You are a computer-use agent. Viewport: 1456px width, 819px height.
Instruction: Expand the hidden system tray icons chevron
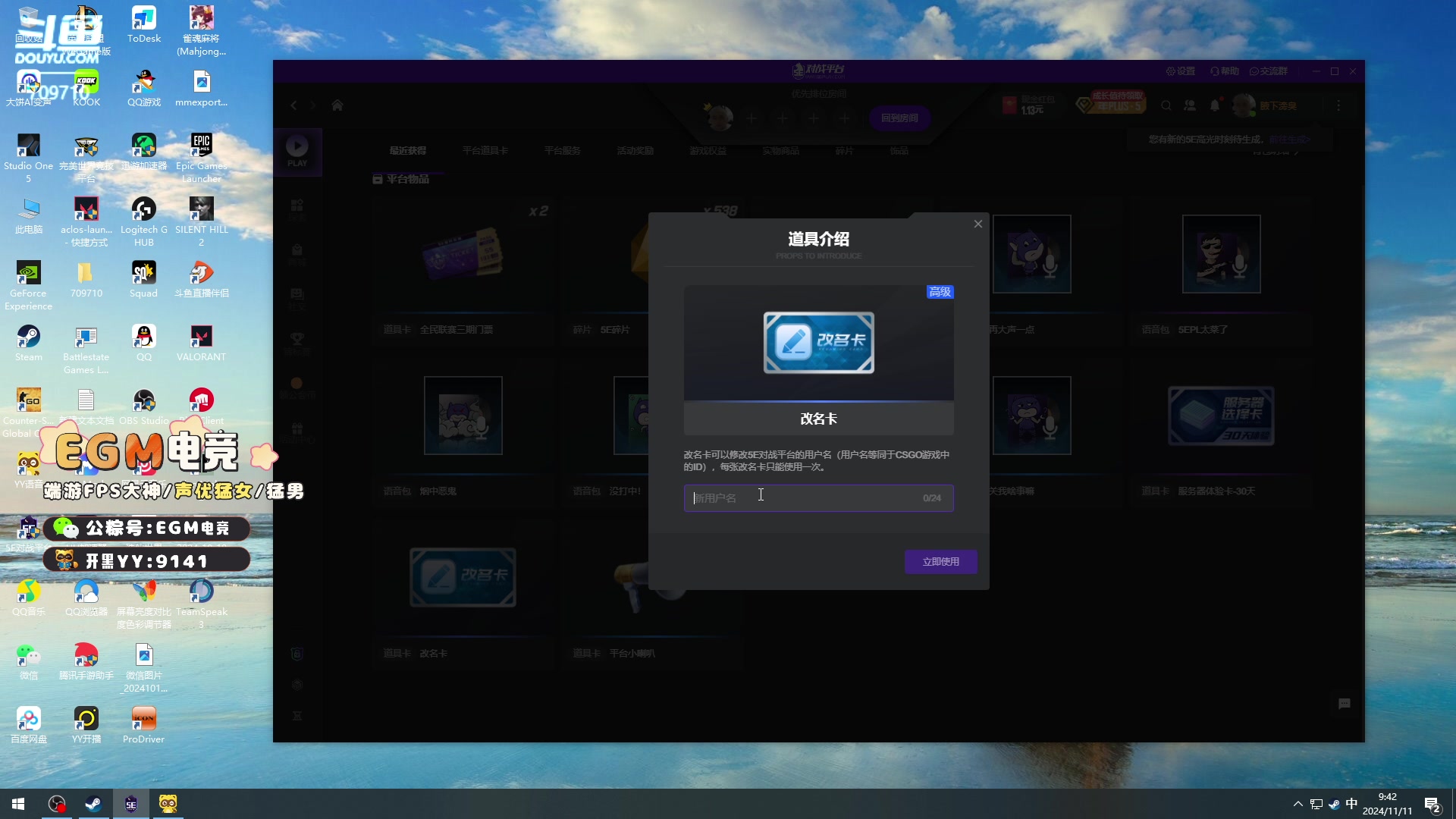click(x=1298, y=804)
